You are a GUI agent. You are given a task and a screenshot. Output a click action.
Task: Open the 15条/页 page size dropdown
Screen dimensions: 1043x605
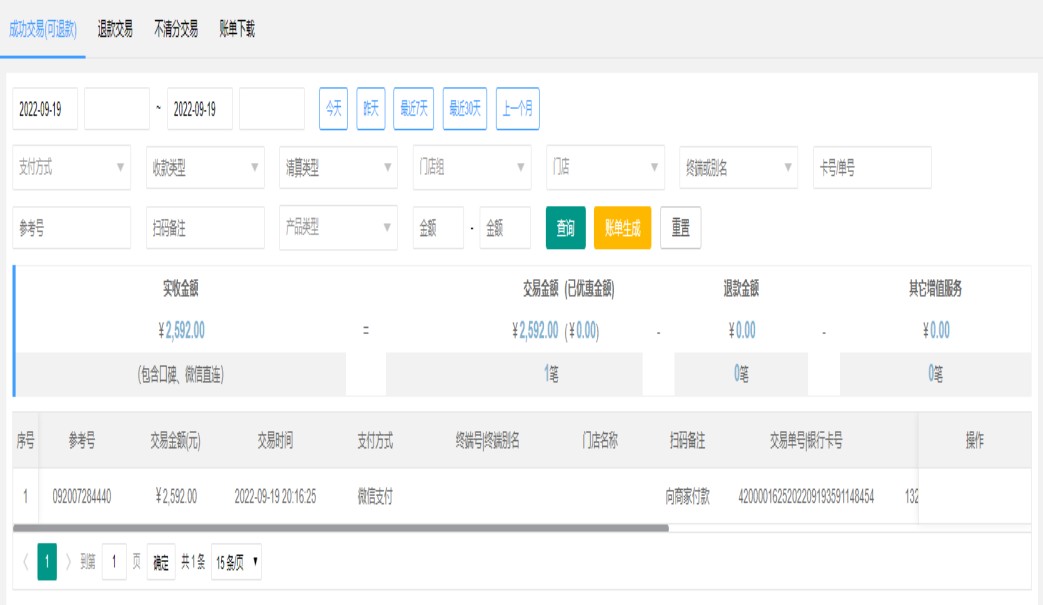[x=237, y=562]
